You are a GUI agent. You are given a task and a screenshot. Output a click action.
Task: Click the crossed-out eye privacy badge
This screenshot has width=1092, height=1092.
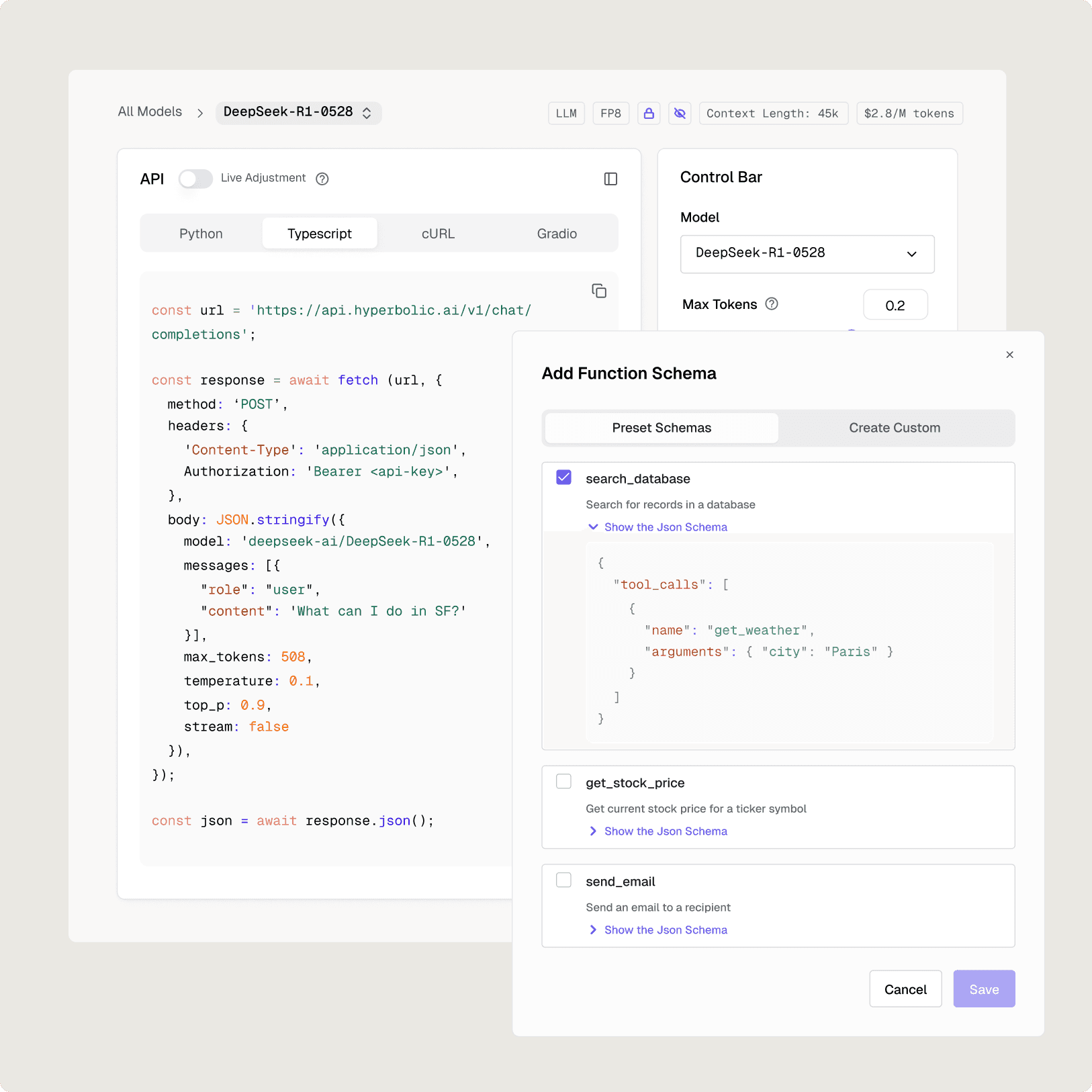click(680, 113)
